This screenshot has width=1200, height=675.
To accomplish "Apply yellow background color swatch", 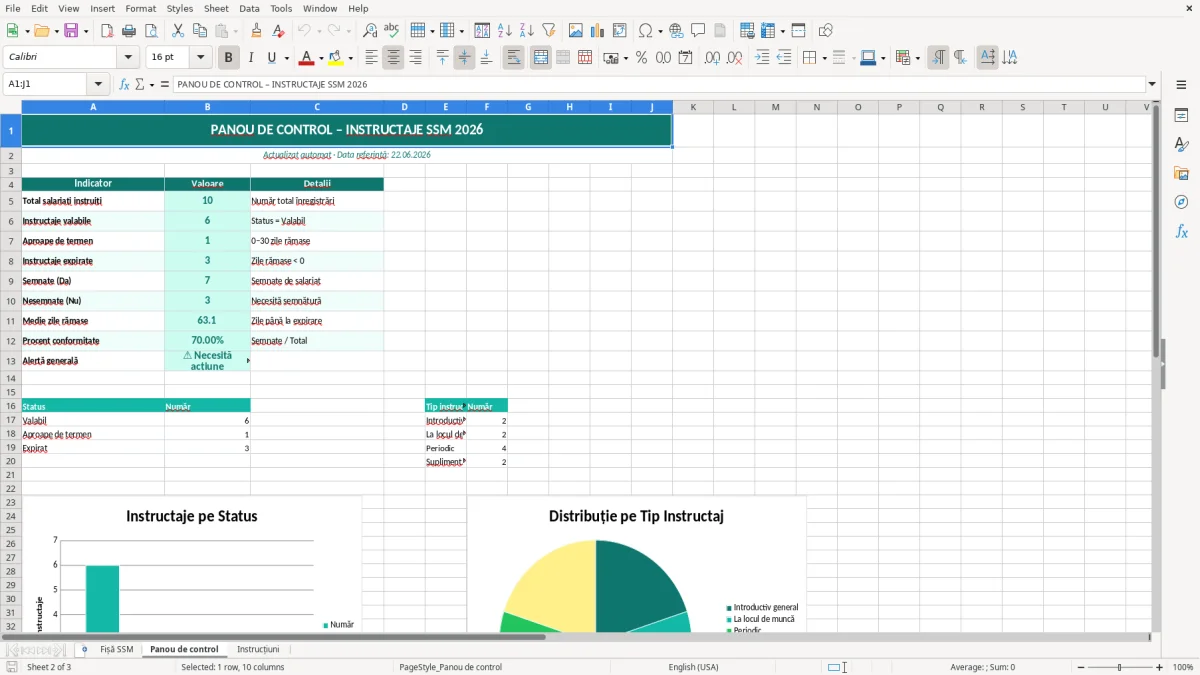I will (337, 58).
